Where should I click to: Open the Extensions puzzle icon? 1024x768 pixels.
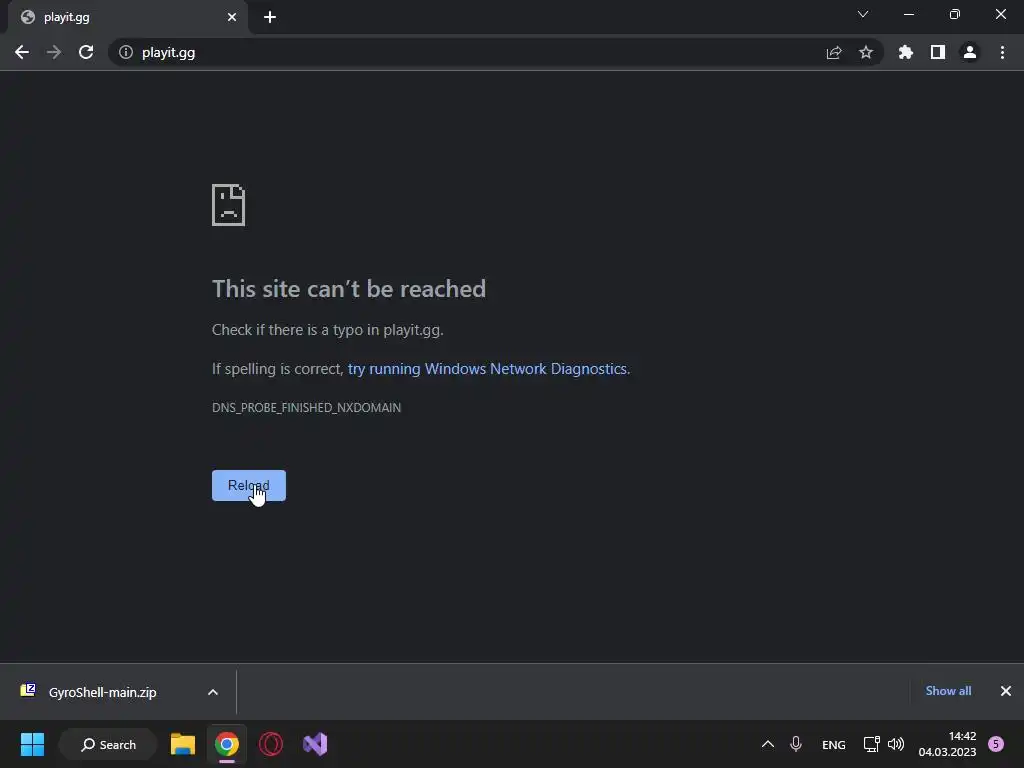coord(906,52)
